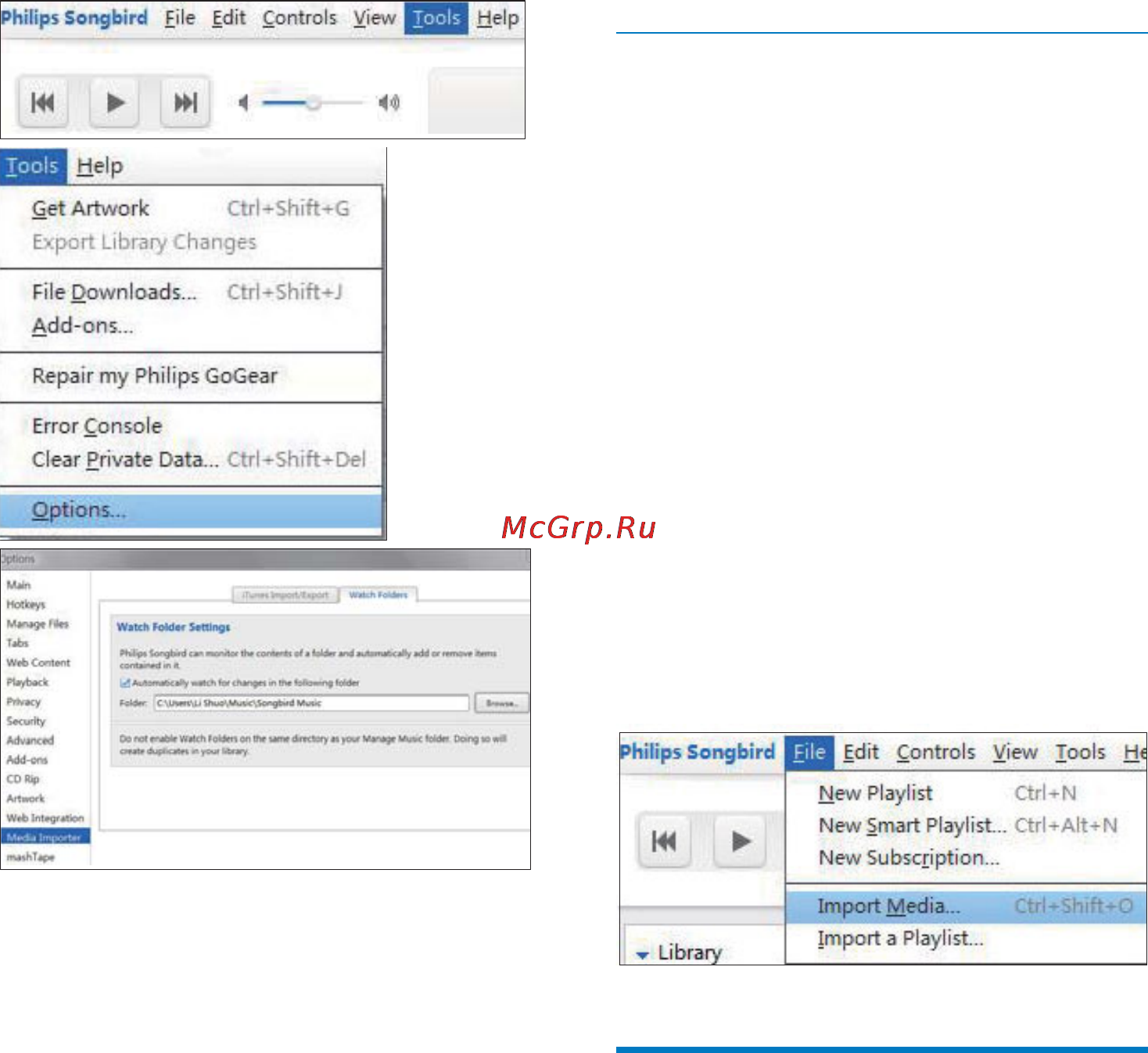
Task: Select Add-ons in the Options sidebar
Action: pos(27,760)
